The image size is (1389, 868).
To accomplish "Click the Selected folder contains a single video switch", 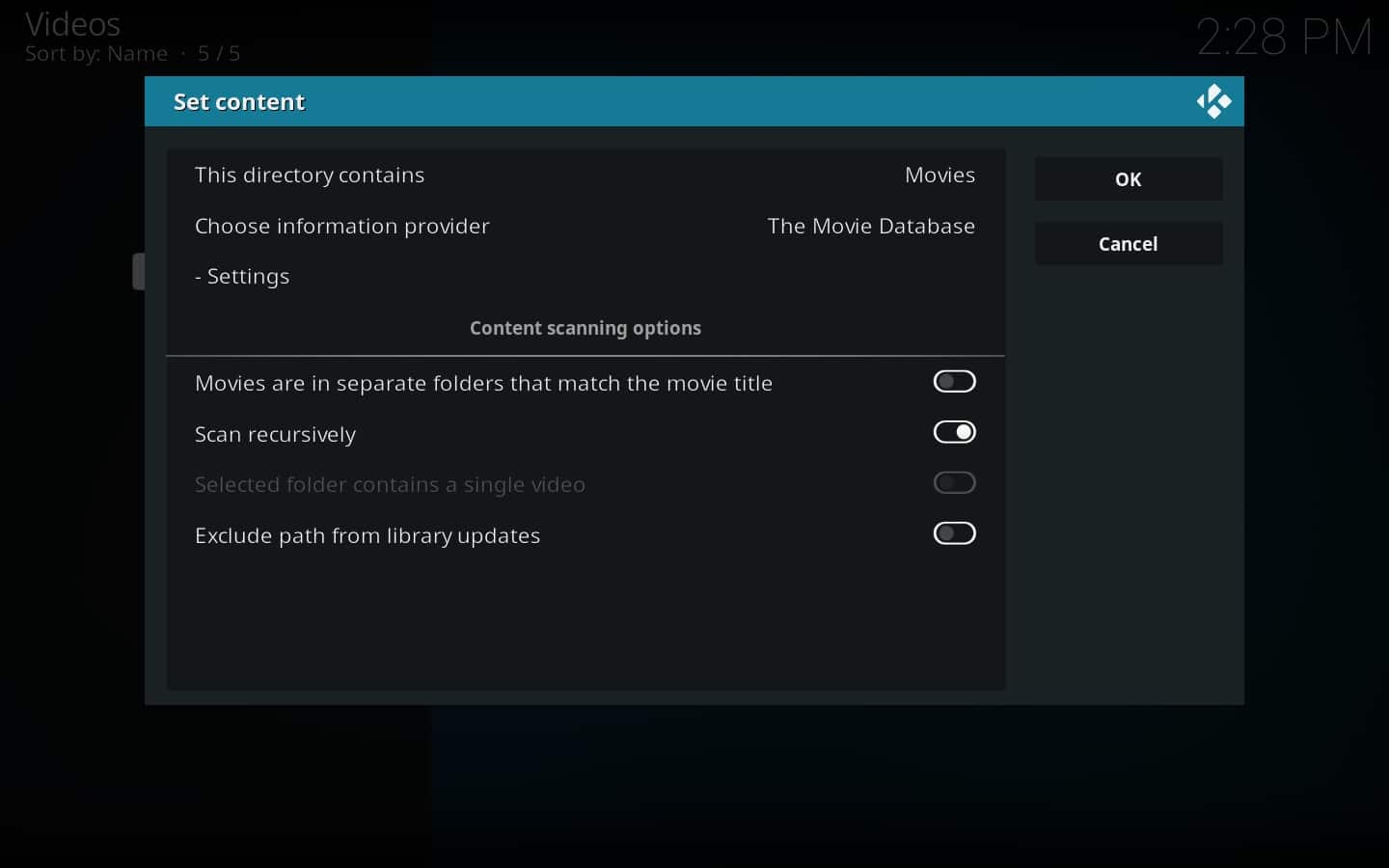I will click(954, 482).
